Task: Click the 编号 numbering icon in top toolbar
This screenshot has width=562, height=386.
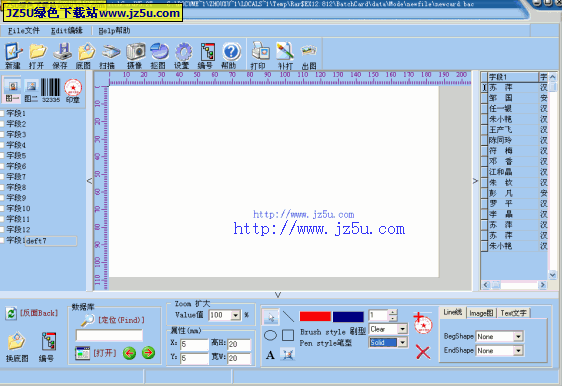Action: point(207,55)
